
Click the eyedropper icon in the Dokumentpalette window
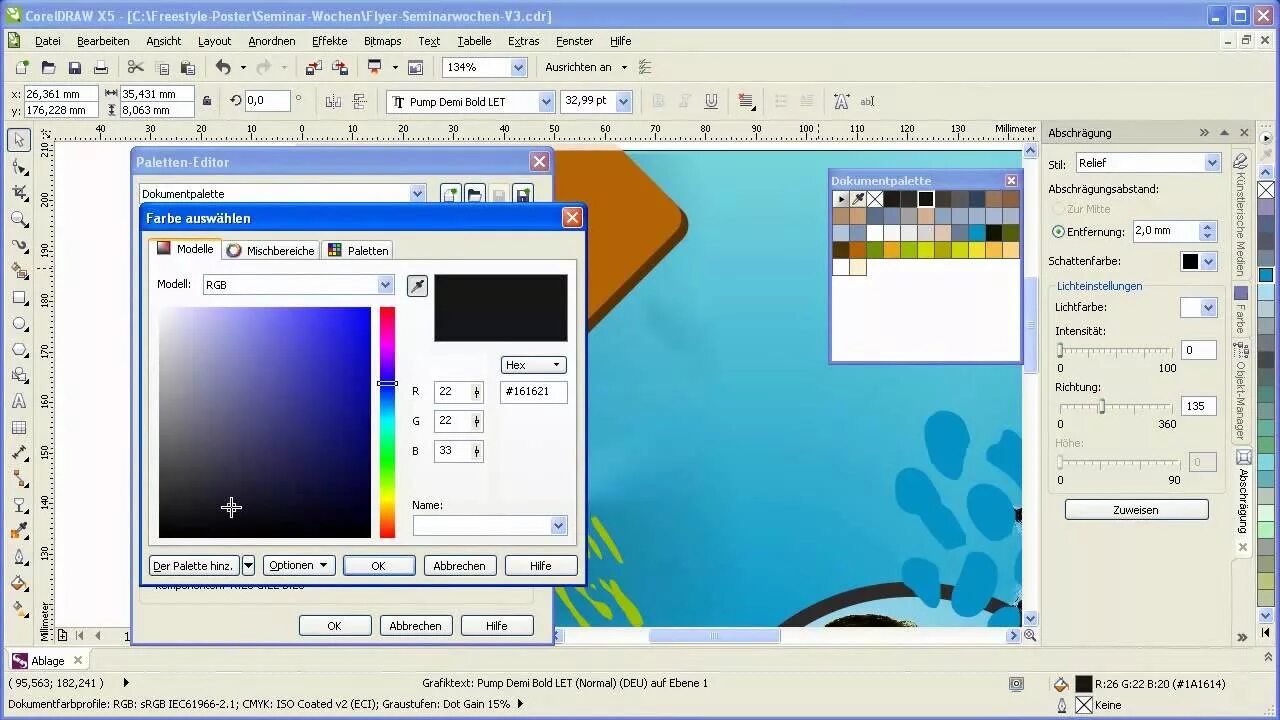[858, 199]
